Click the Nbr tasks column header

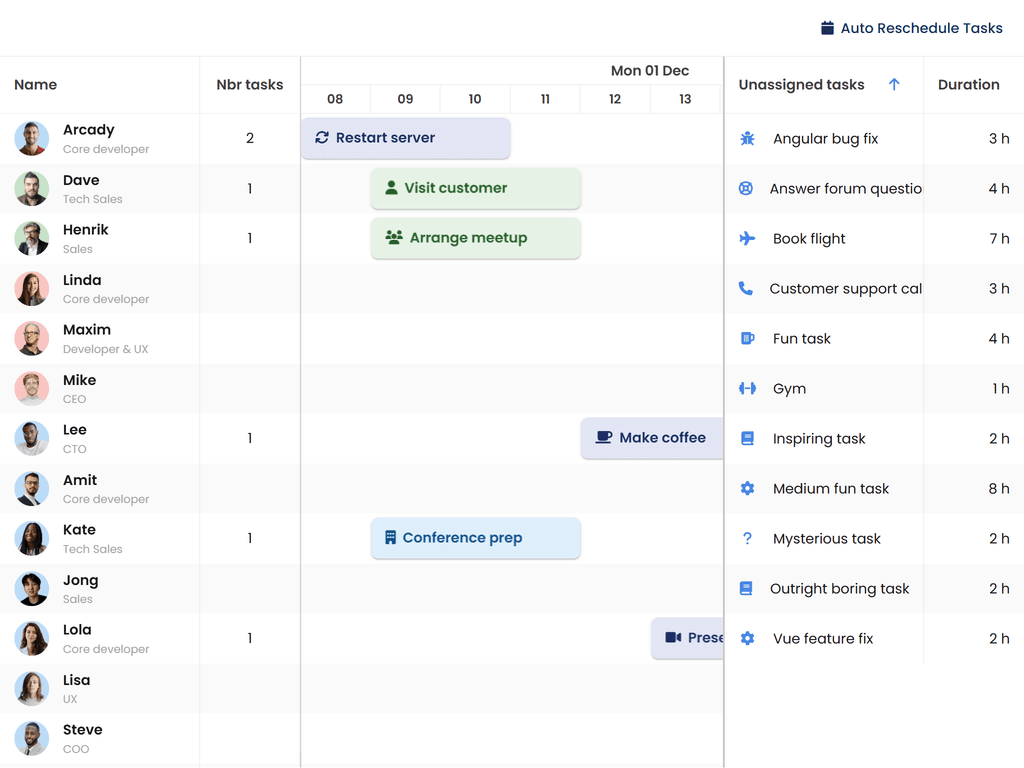[x=250, y=85]
